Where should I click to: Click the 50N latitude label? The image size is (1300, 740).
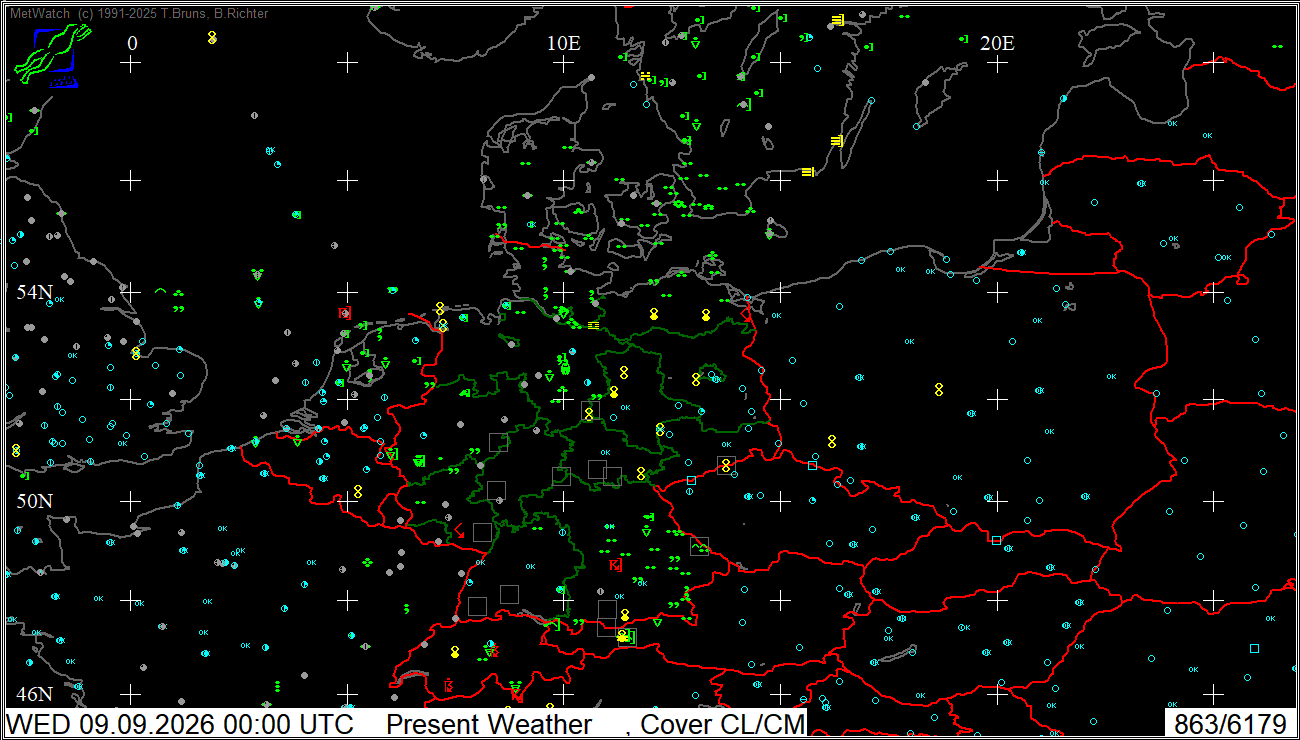tap(34, 500)
